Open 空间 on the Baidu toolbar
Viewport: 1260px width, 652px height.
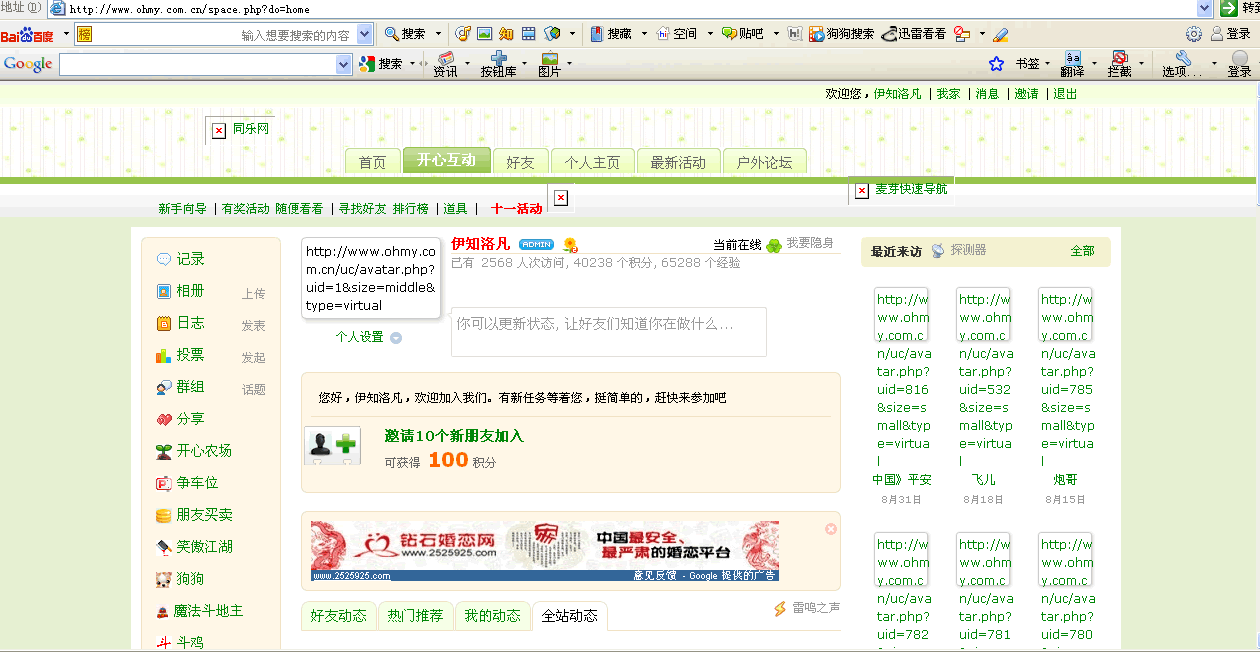click(x=676, y=33)
